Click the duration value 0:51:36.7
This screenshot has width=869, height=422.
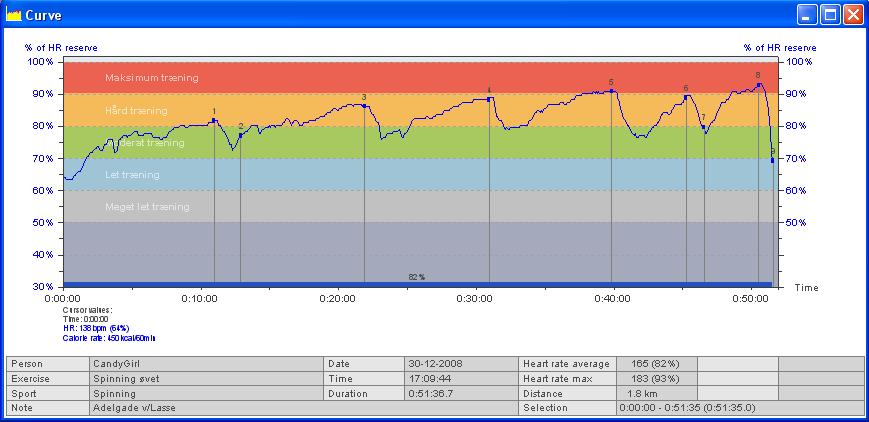coord(462,394)
